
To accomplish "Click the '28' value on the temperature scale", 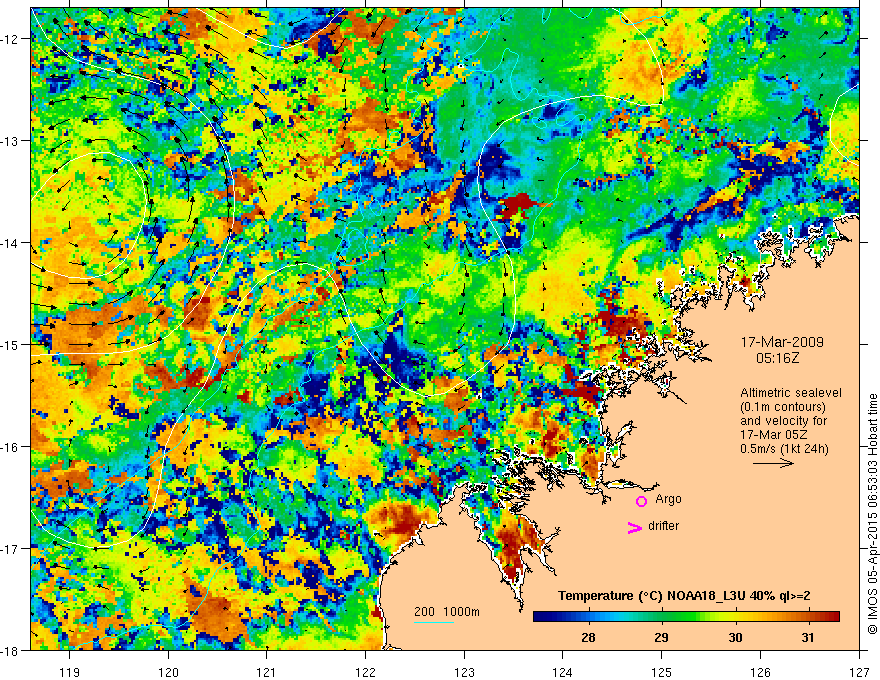I will coord(588,637).
